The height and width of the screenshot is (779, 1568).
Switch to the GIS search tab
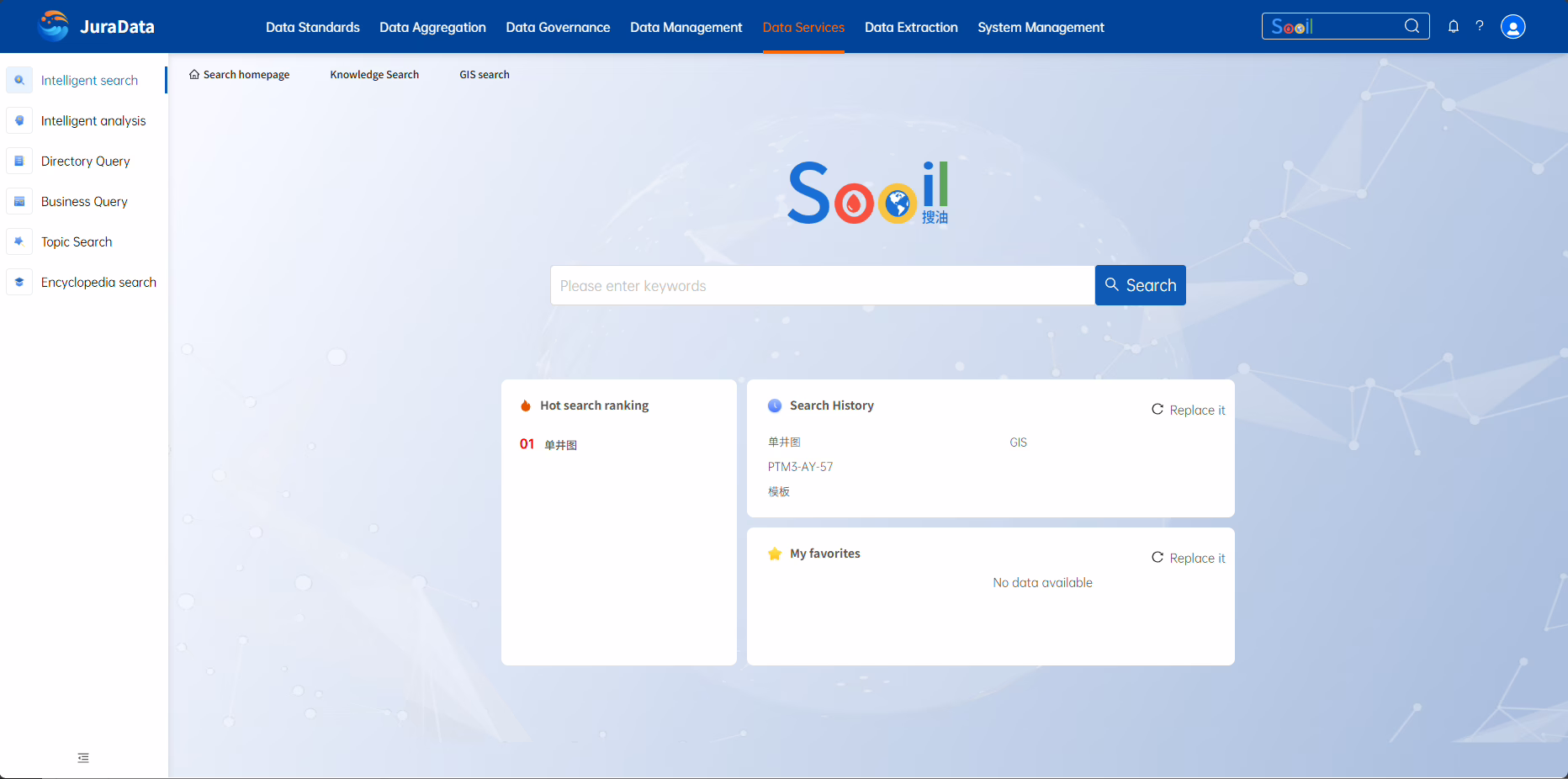tap(485, 75)
